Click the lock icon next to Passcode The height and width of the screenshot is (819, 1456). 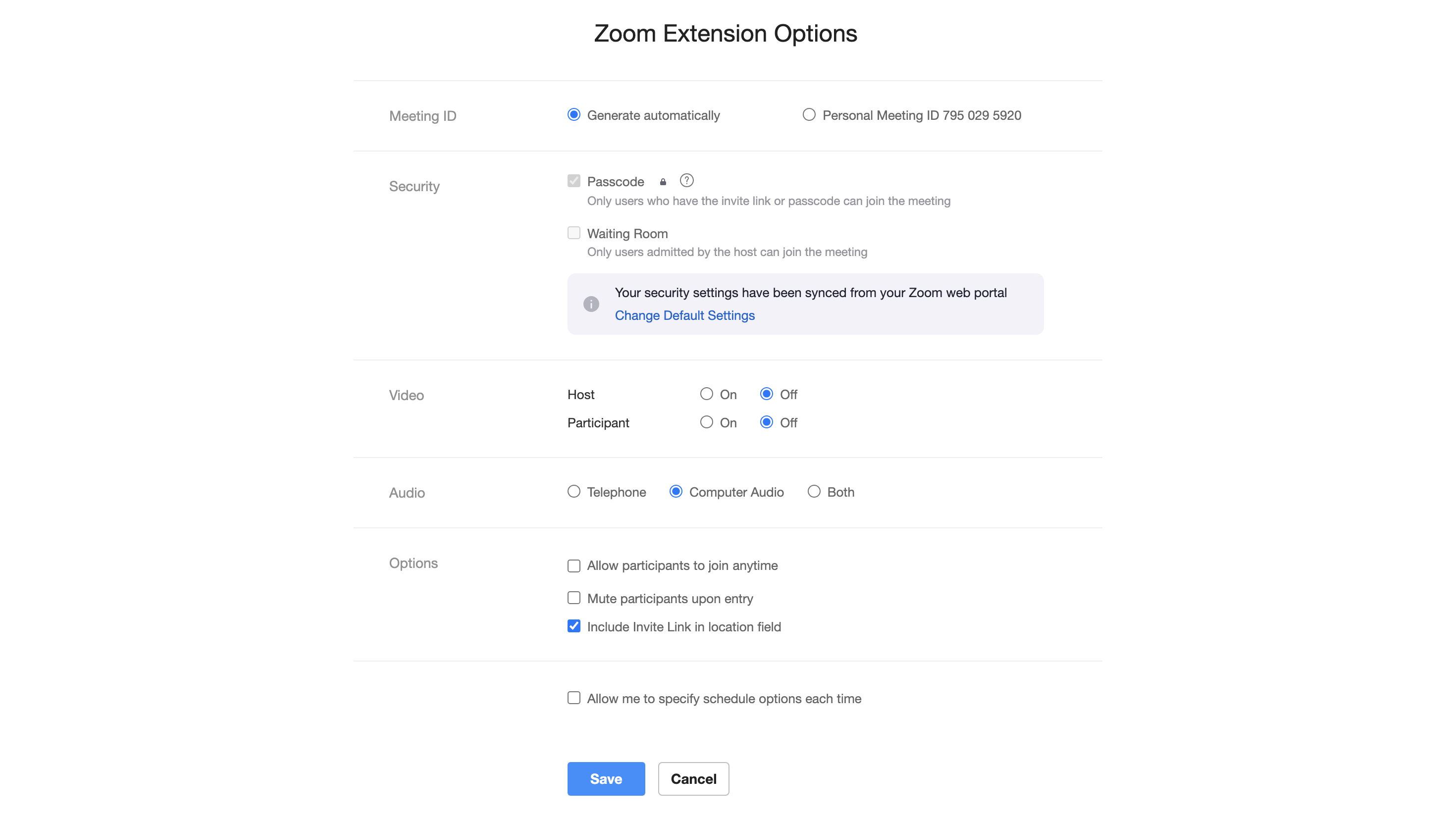tap(663, 181)
